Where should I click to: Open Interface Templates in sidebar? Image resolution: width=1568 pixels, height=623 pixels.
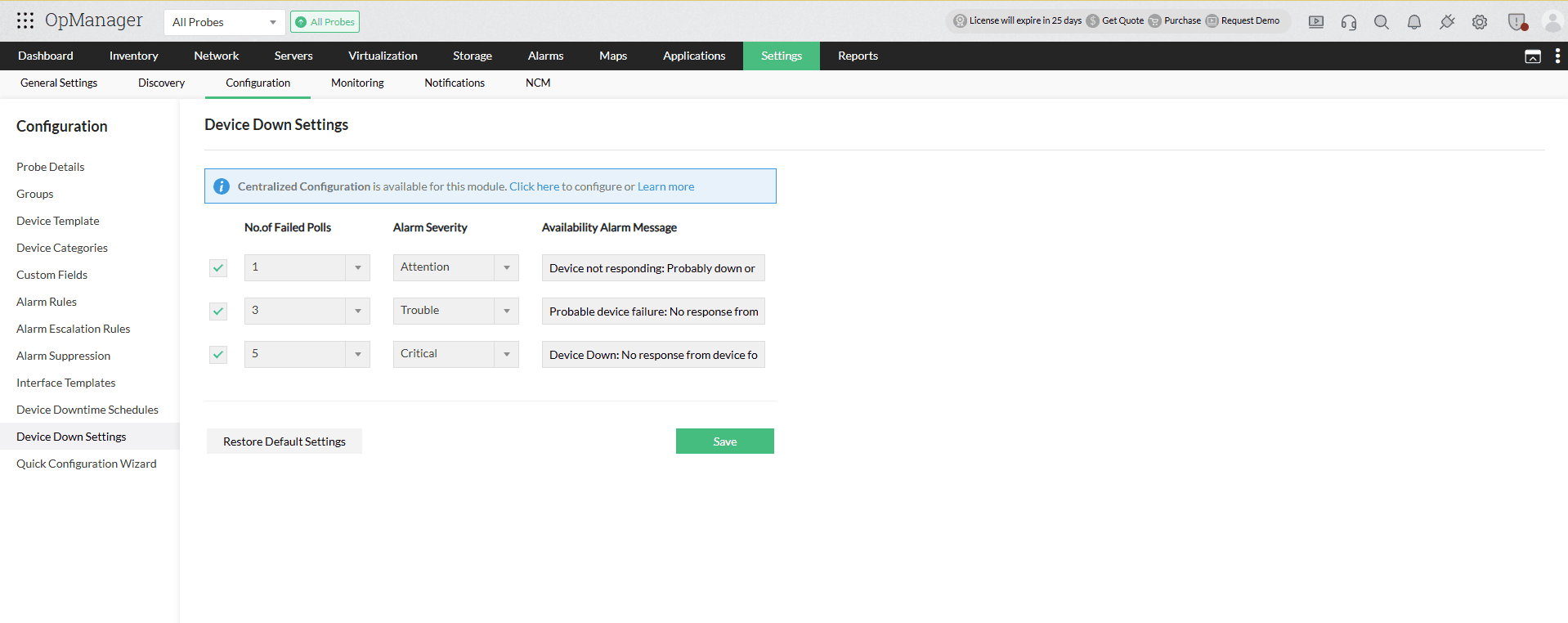click(x=66, y=383)
